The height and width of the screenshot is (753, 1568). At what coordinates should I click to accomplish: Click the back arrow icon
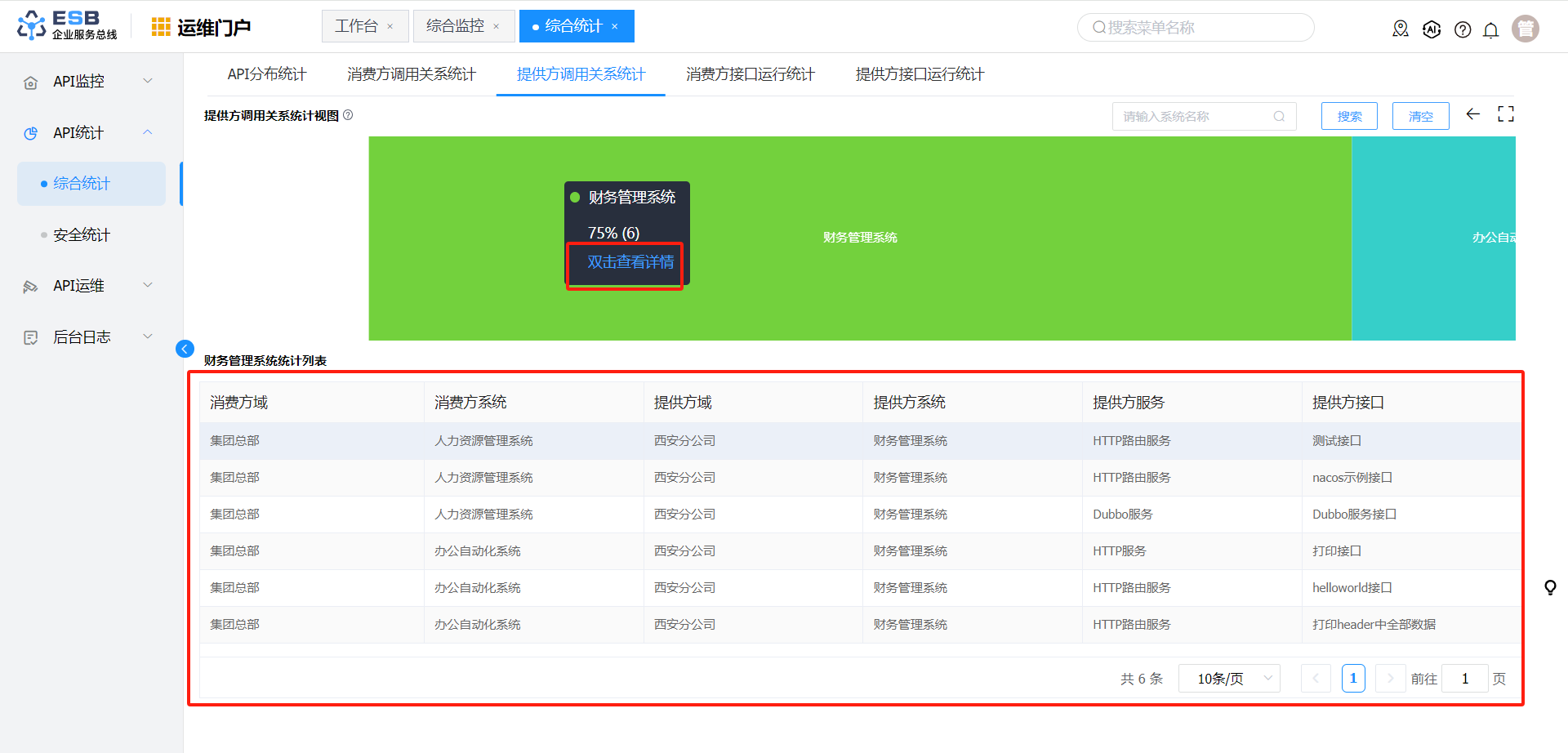(x=1473, y=114)
